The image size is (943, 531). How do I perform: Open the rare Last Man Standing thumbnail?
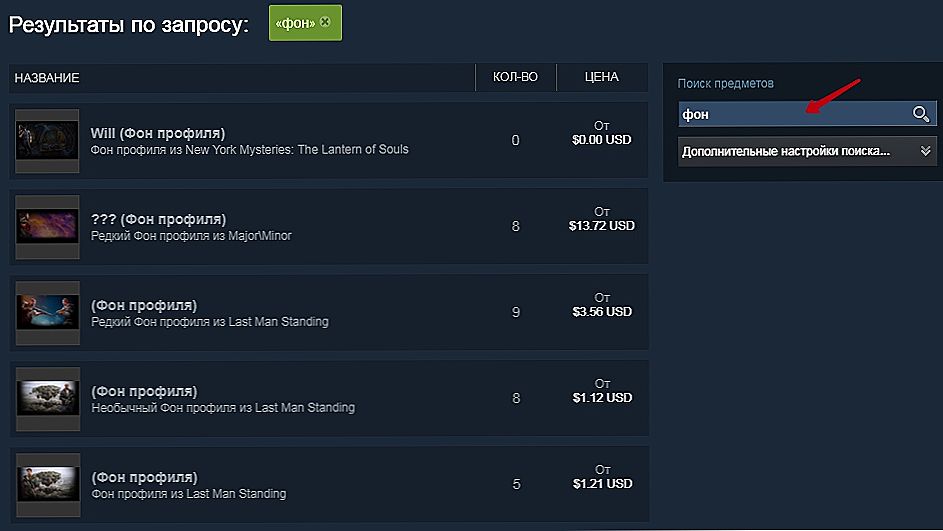click(48, 313)
